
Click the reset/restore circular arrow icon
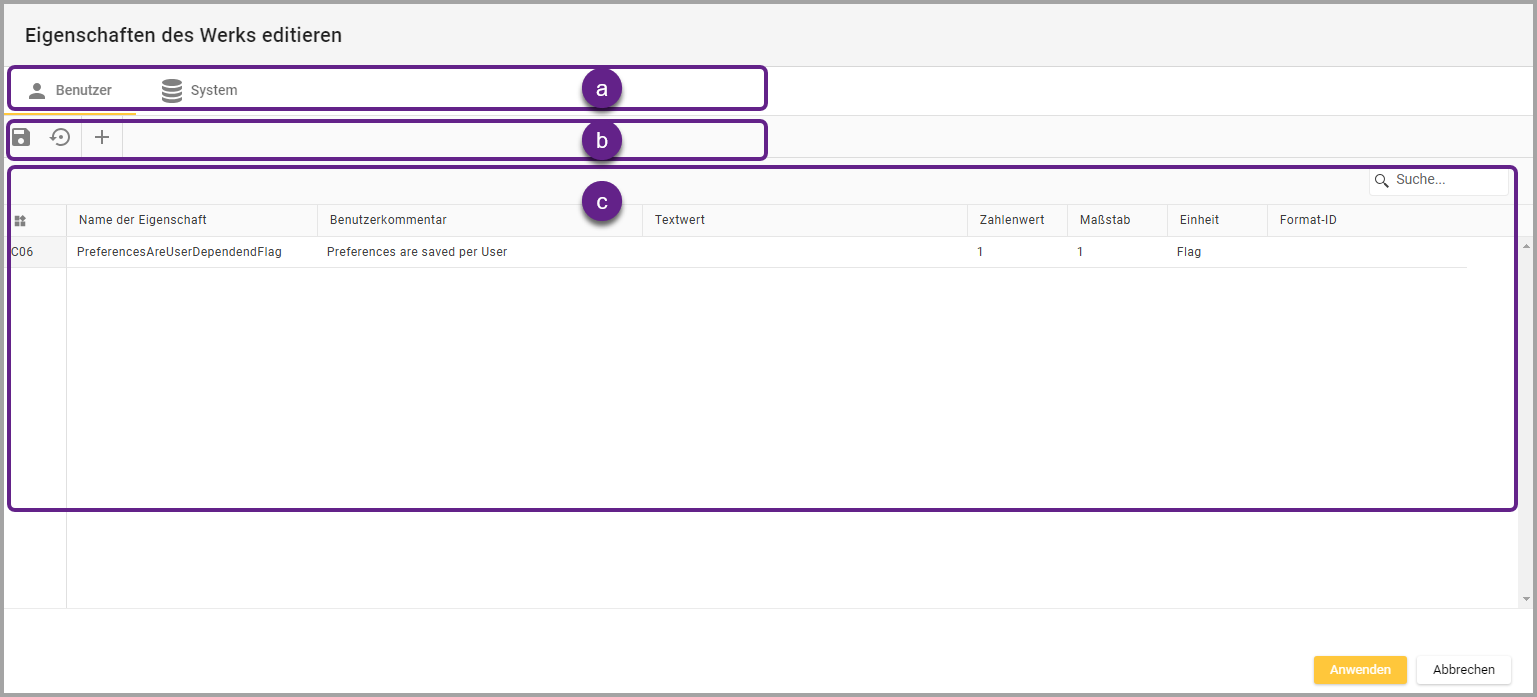click(61, 137)
